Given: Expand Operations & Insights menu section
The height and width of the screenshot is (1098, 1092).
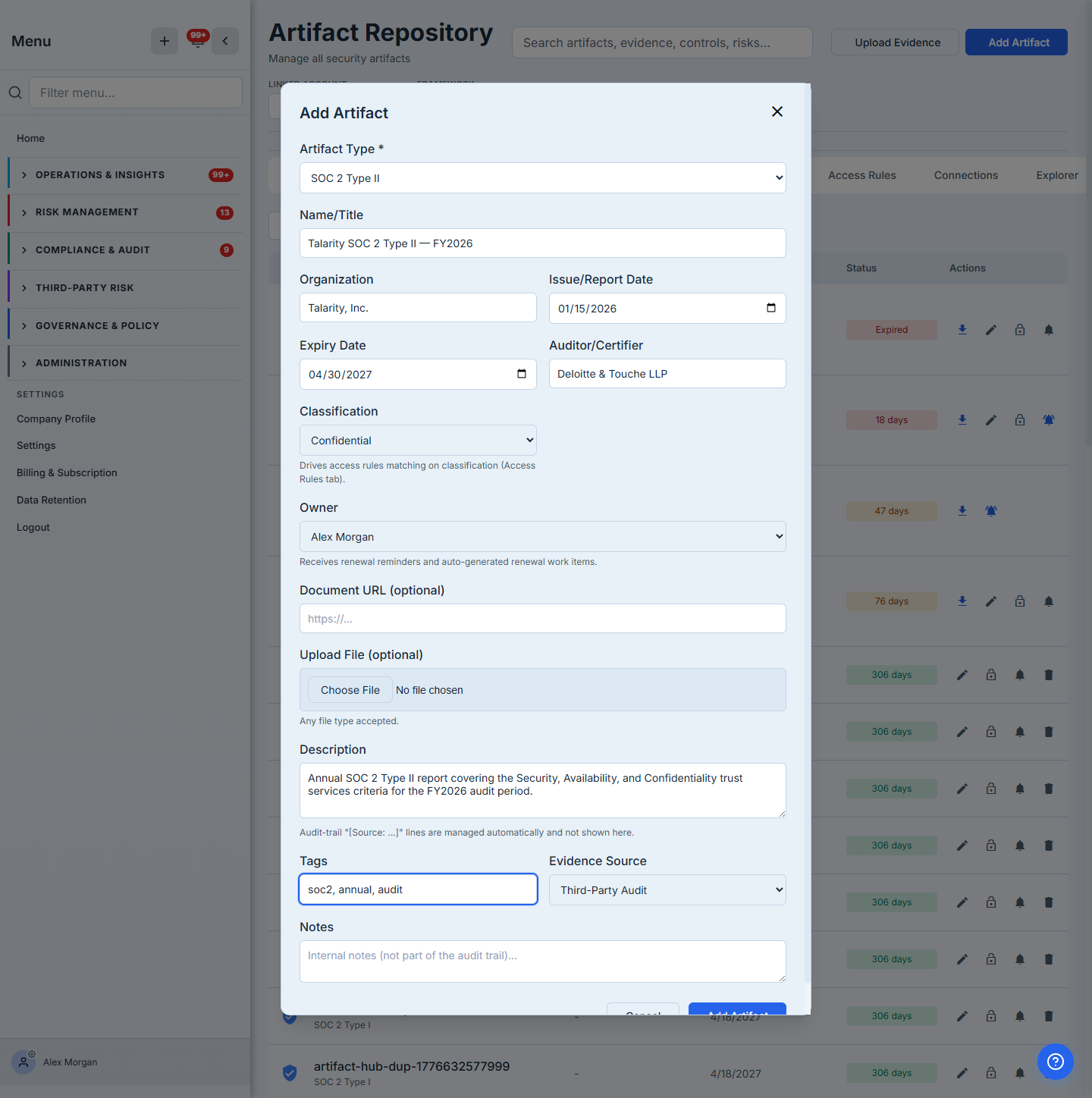Looking at the screenshot, I should [x=125, y=175].
